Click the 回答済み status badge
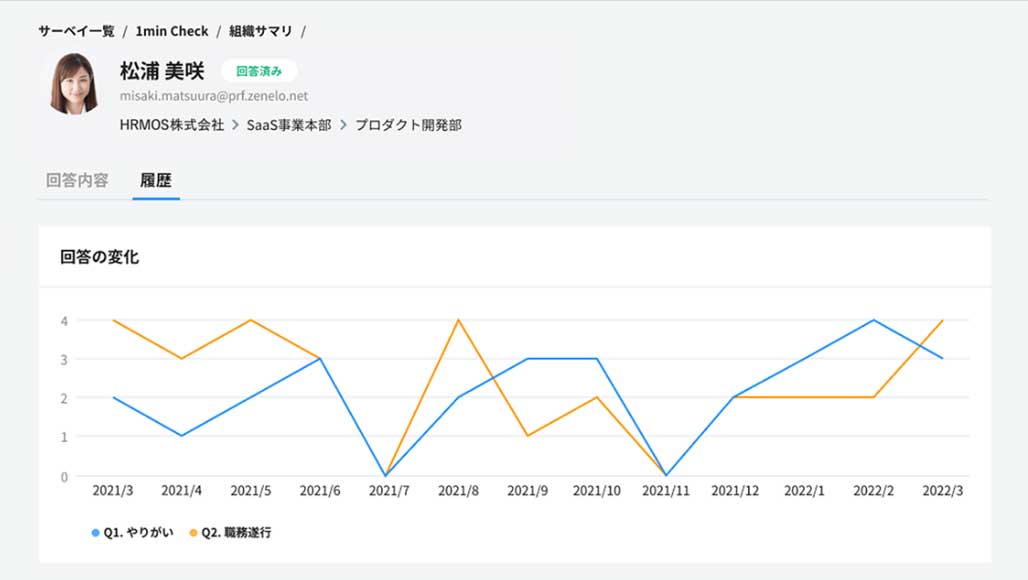Screen dimensions: 1028x580 pyautogui.click(x=259, y=71)
